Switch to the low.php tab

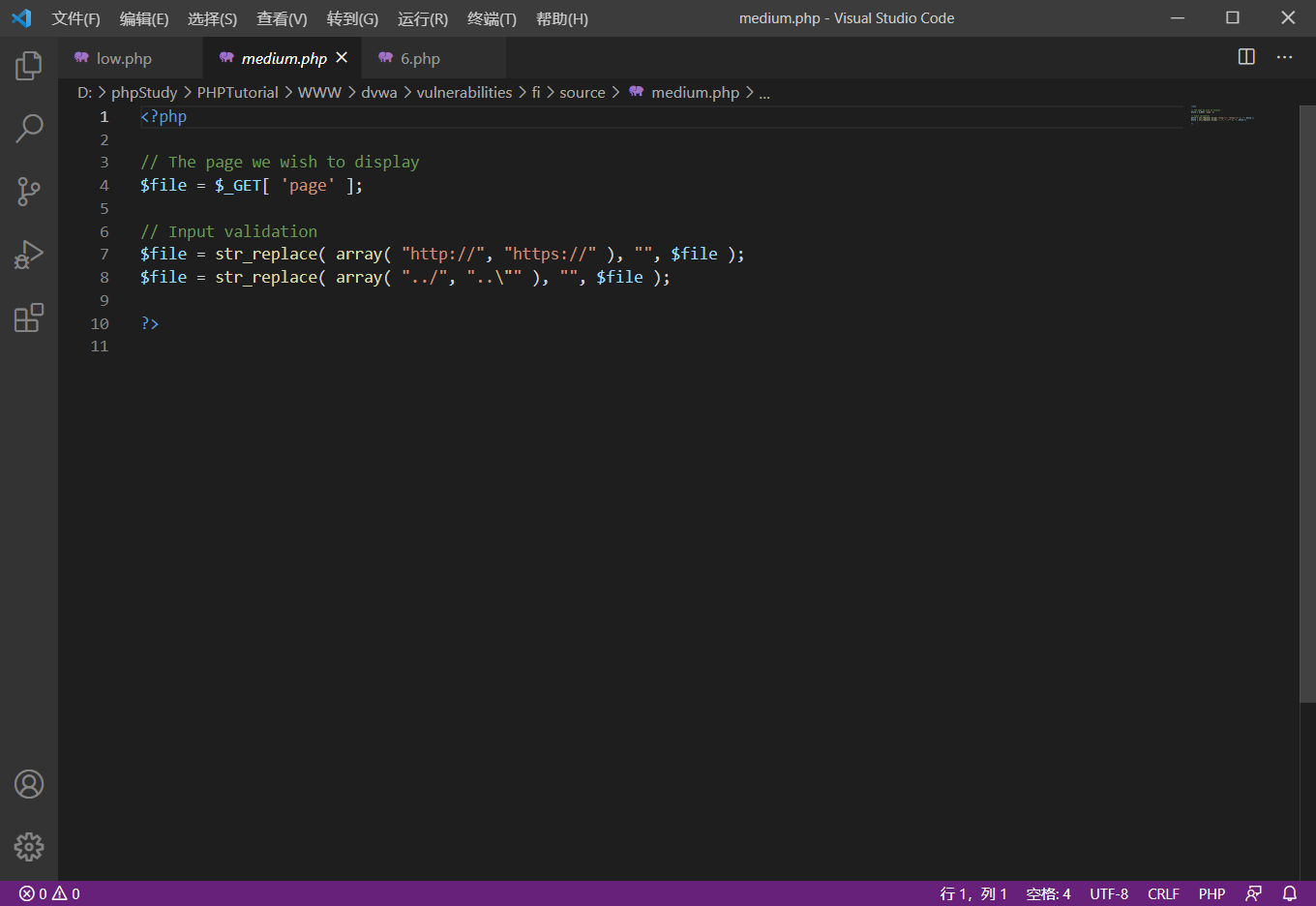pos(124,59)
